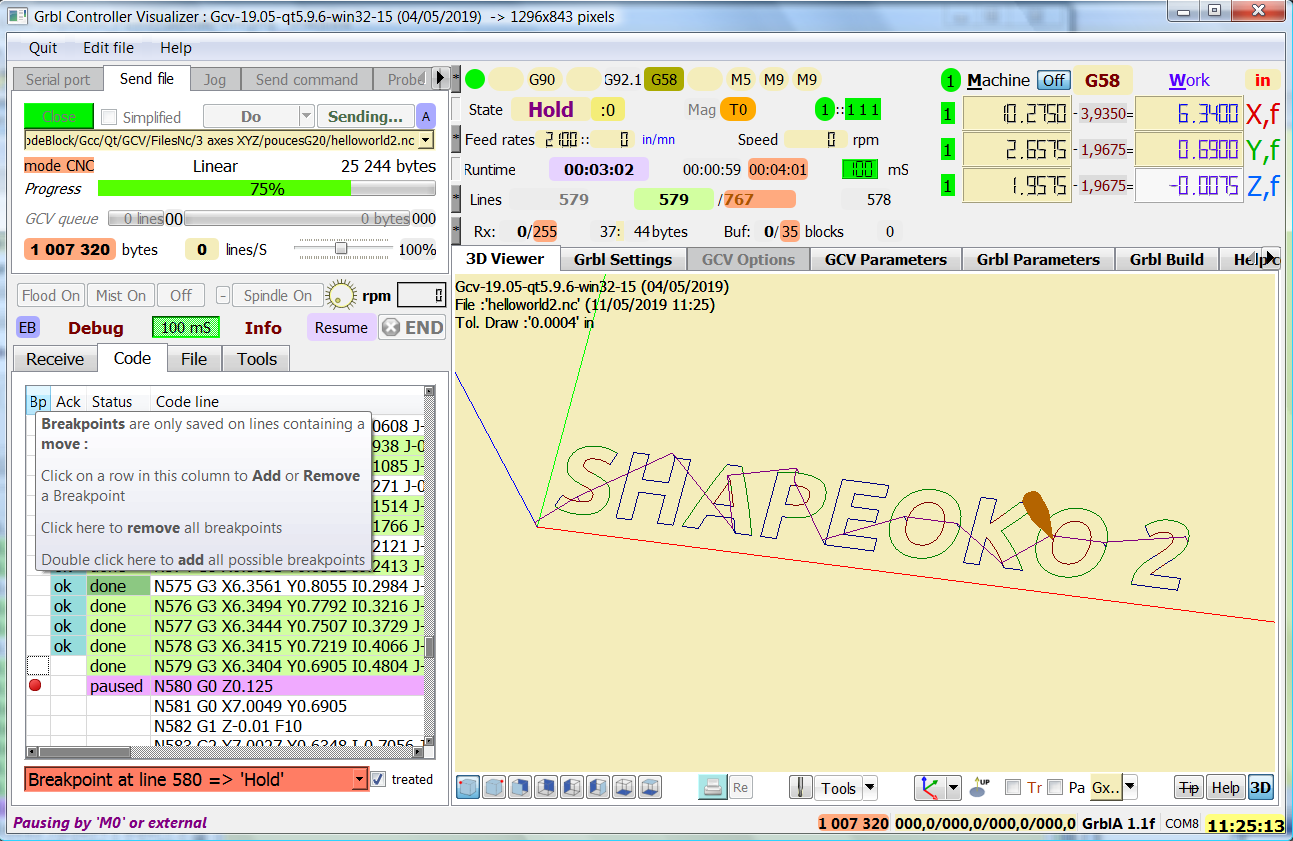Toggle the Off button beside Machine
Screen dimensions: 1293x841
pos(1053,81)
